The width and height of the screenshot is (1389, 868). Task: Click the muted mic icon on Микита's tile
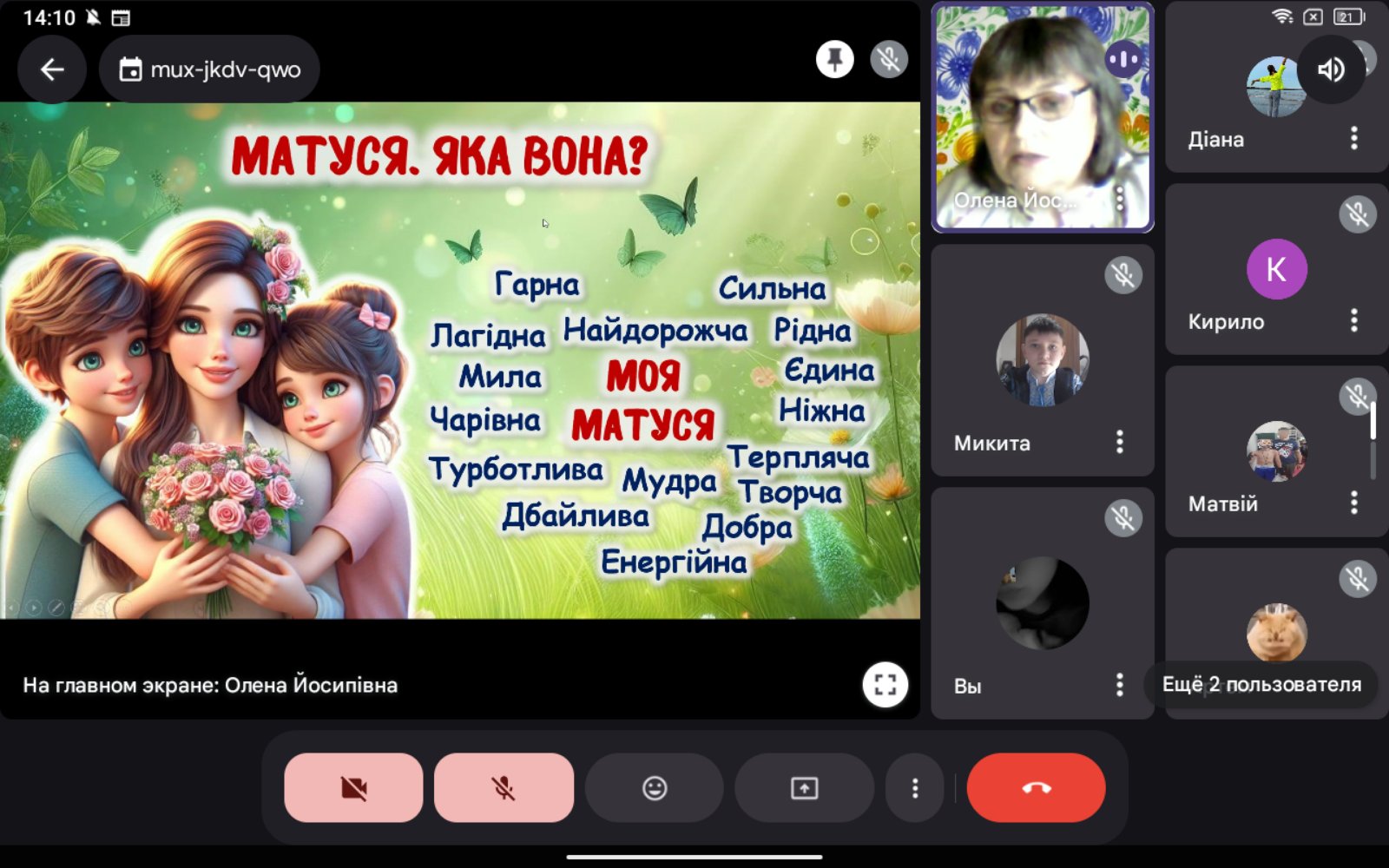(1123, 275)
